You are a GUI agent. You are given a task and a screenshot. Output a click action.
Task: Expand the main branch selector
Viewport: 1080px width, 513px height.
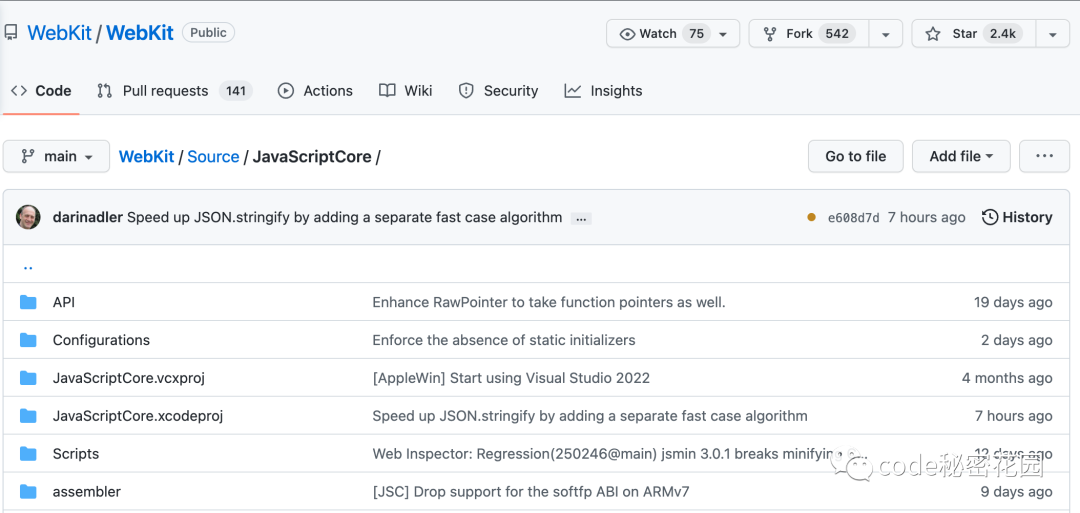click(x=56, y=156)
